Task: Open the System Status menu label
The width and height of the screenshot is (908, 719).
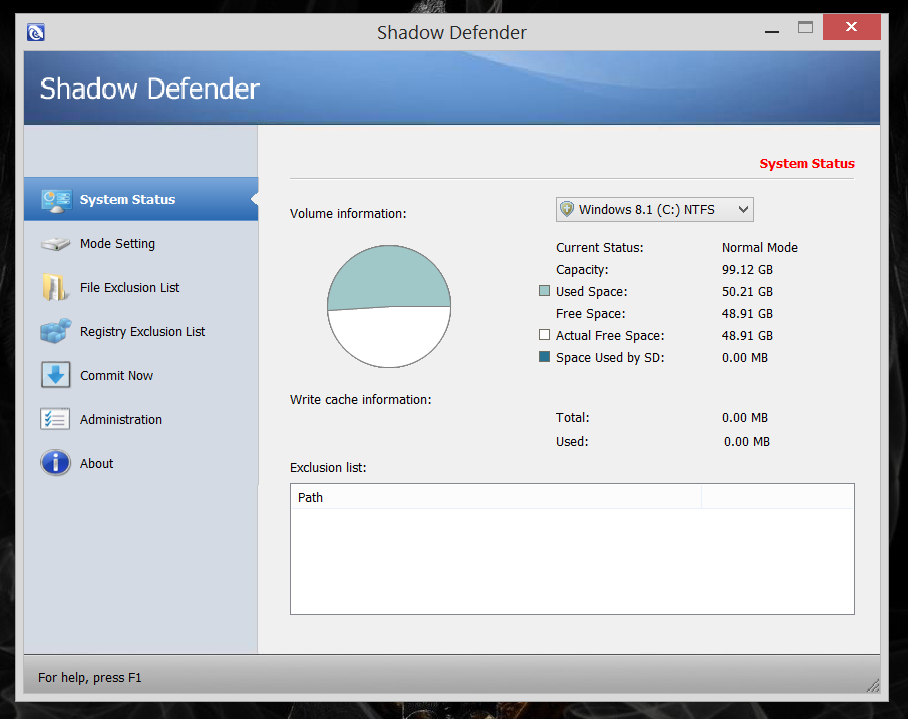Action: 127,200
